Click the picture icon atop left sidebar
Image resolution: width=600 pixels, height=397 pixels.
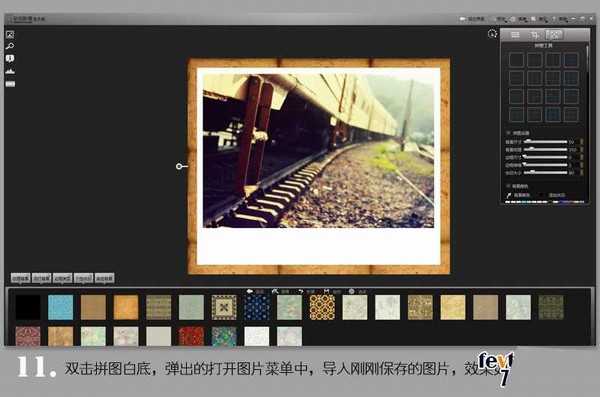pyautogui.click(x=10, y=34)
